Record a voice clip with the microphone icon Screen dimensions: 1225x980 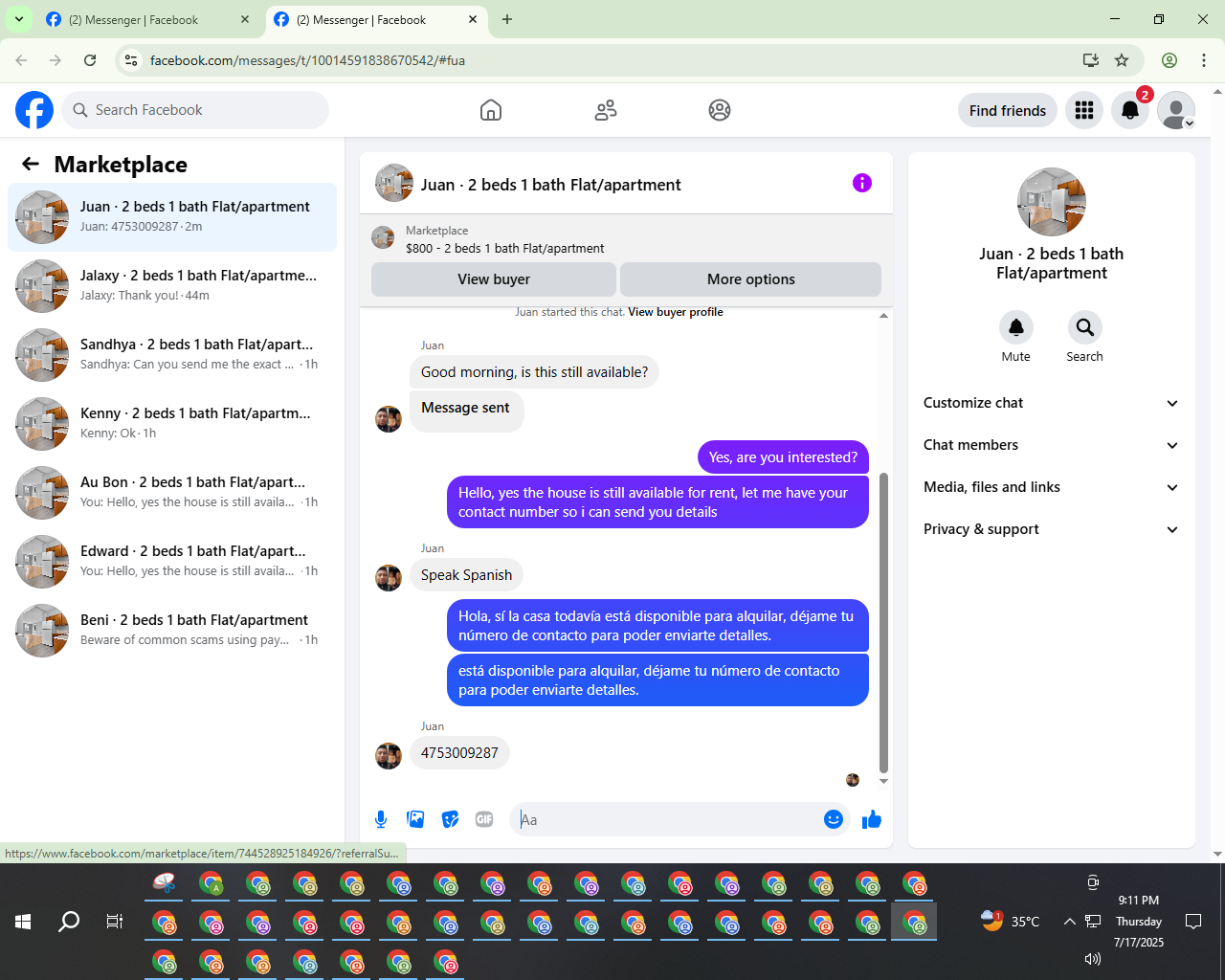click(x=381, y=819)
